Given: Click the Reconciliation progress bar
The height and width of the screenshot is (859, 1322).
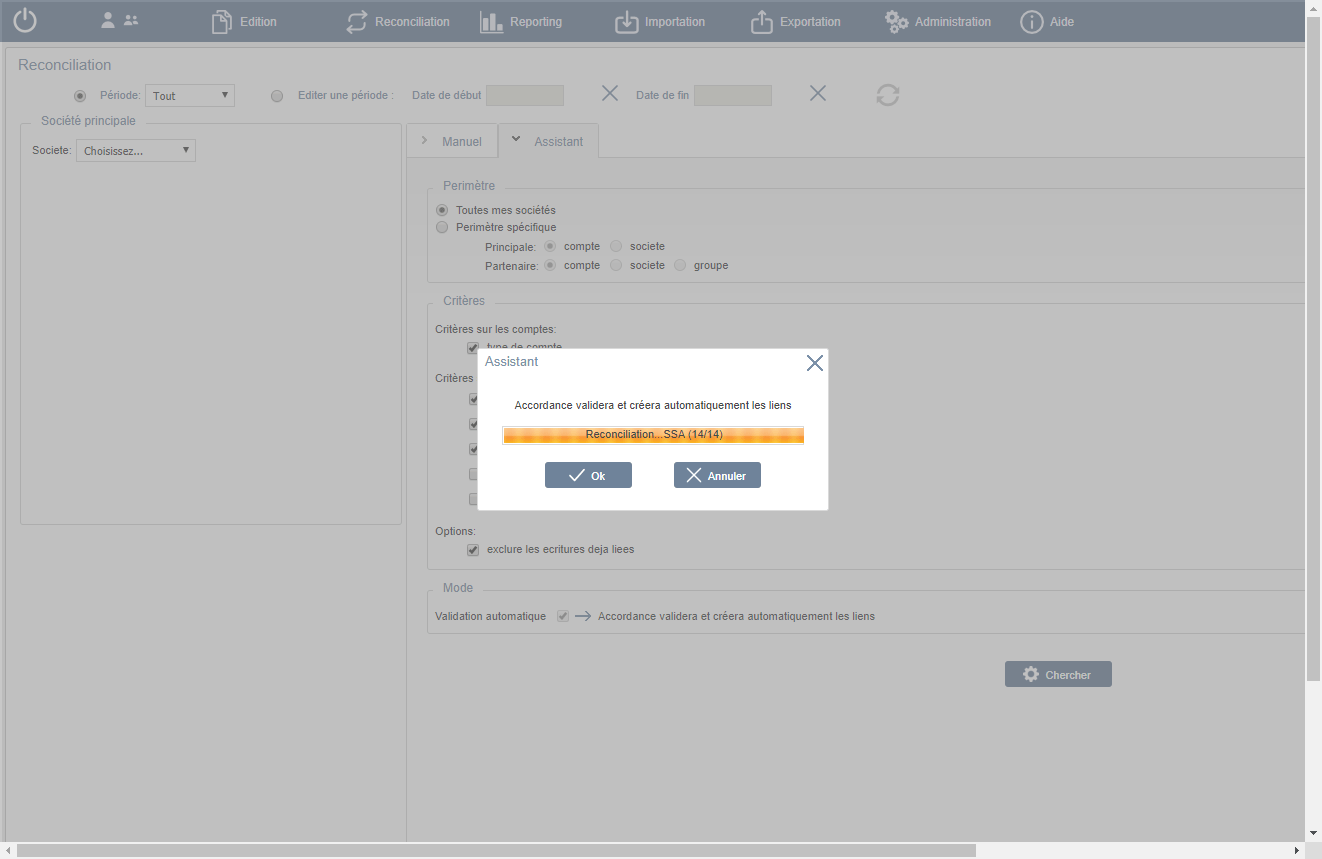Looking at the screenshot, I should coord(653,435).
